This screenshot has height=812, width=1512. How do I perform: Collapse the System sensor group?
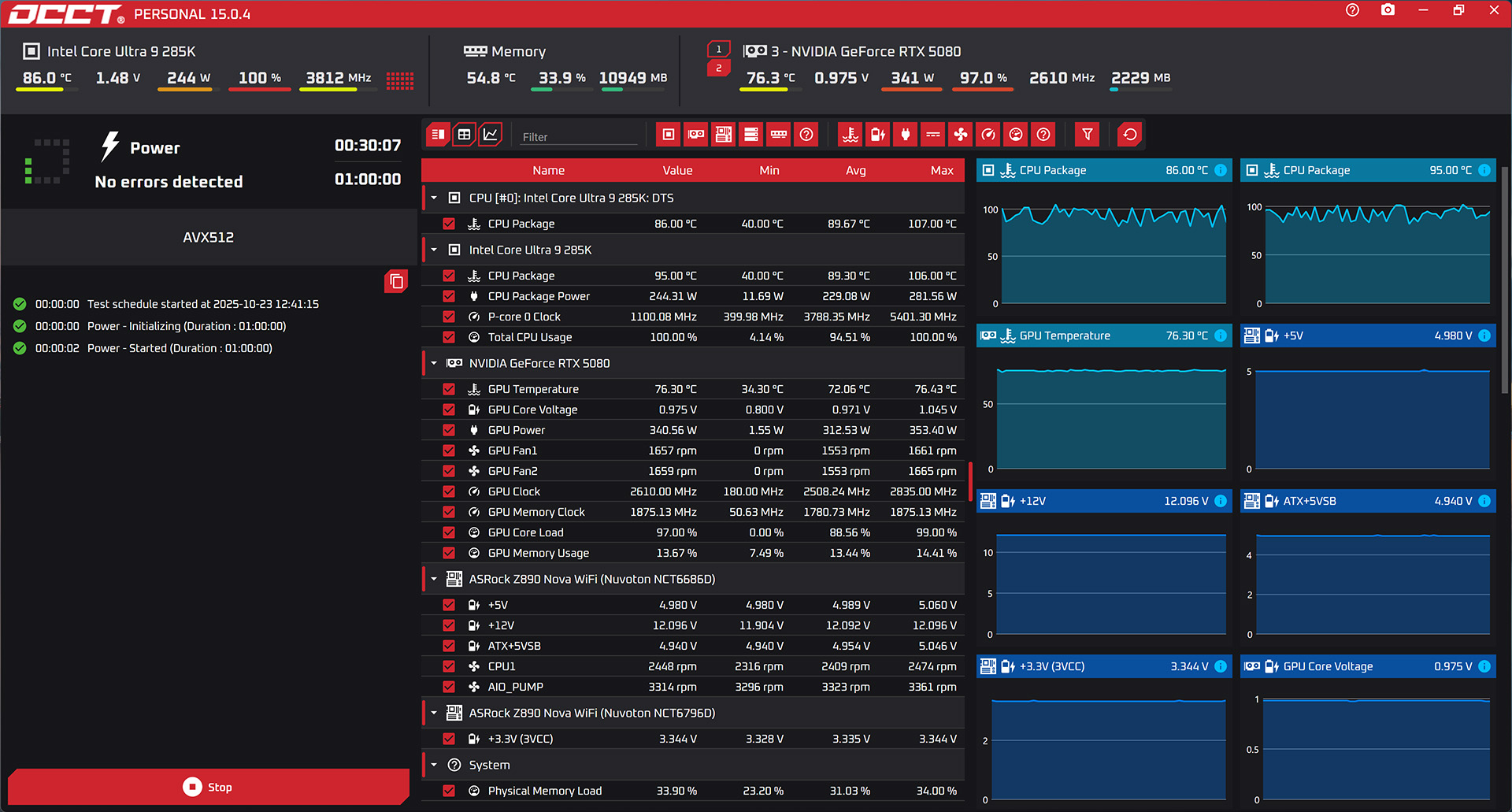tap(434, 765)
